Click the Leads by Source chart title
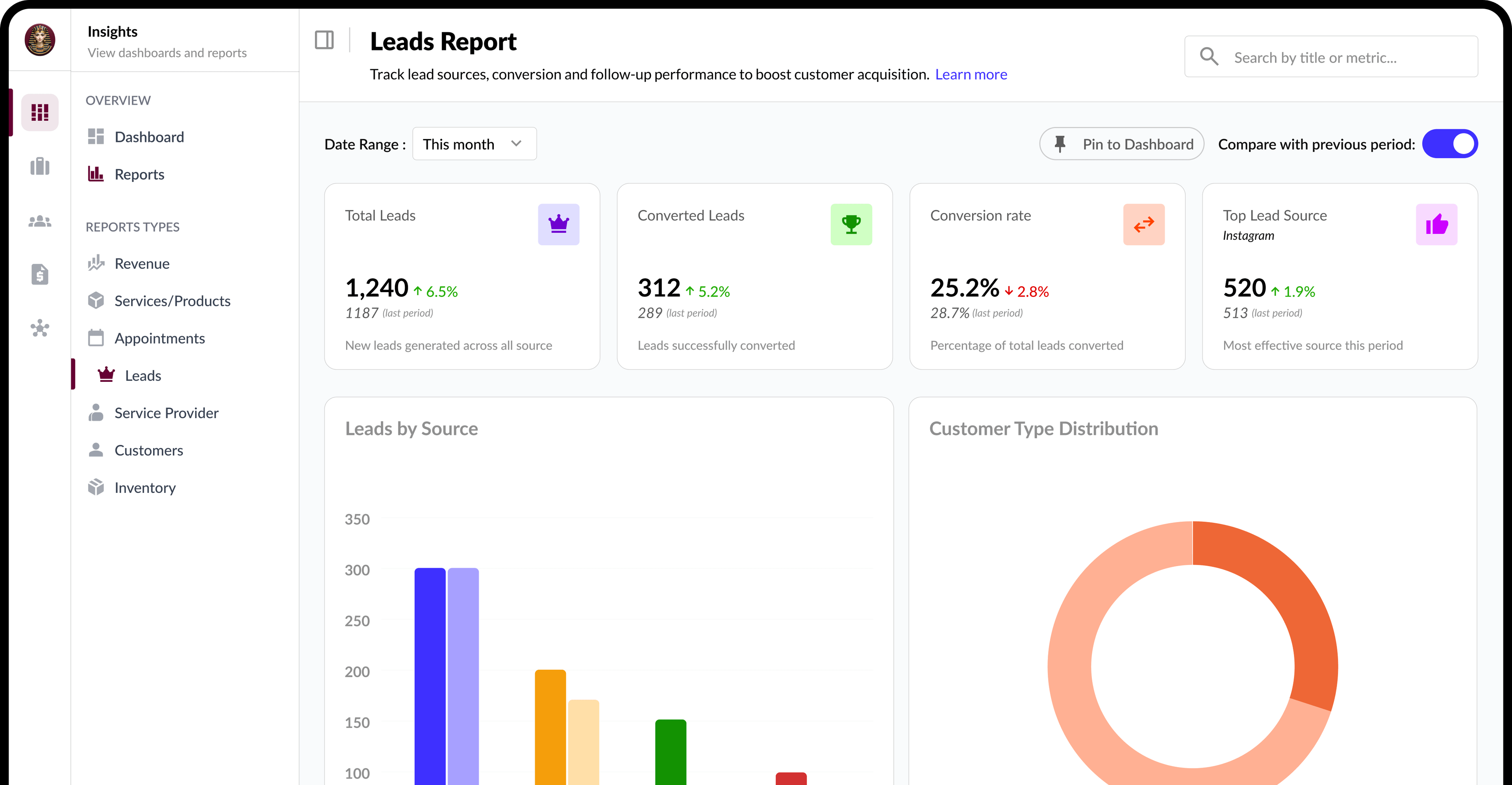The image size is (1512, 785). click(x=411, y=429)
